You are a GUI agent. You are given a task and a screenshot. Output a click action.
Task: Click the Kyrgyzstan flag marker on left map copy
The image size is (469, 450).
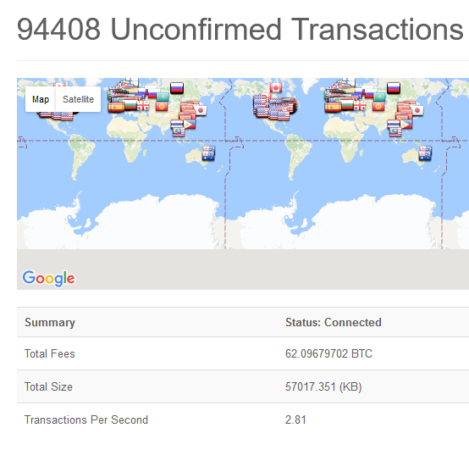(162, 107)
